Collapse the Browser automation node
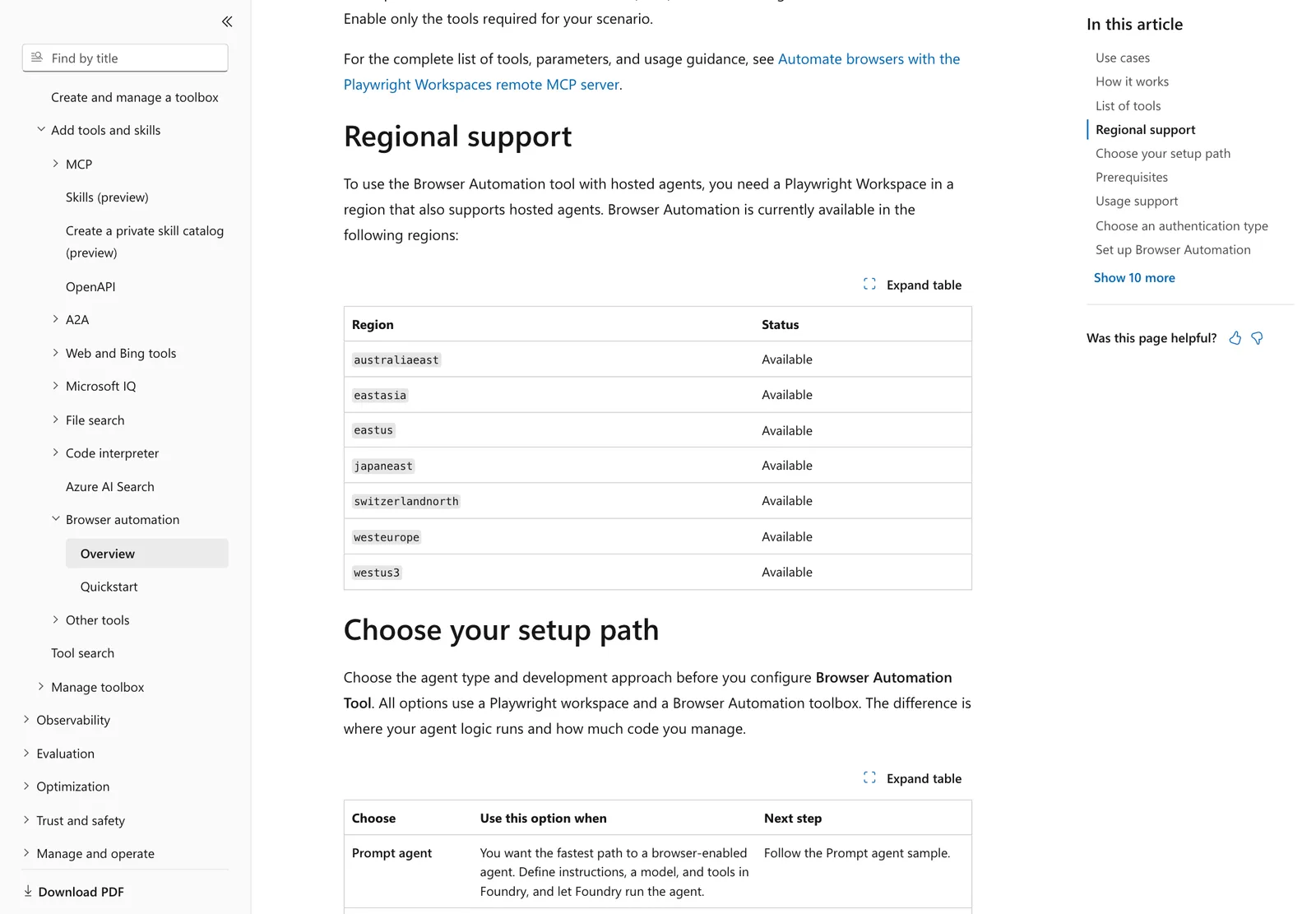 [56, 519]
